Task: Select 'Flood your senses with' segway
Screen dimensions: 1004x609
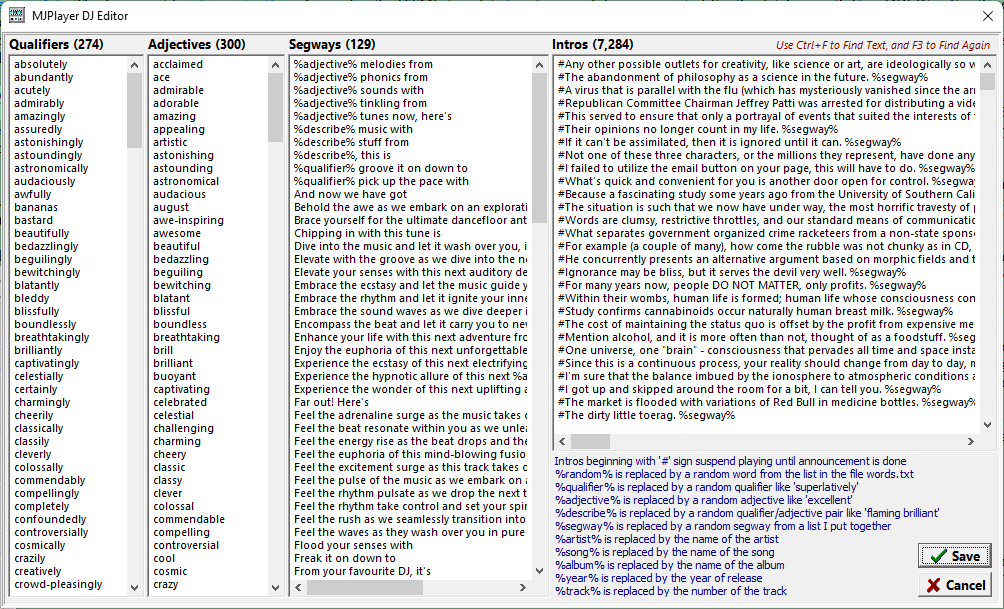Action: (x=353, y=546)
